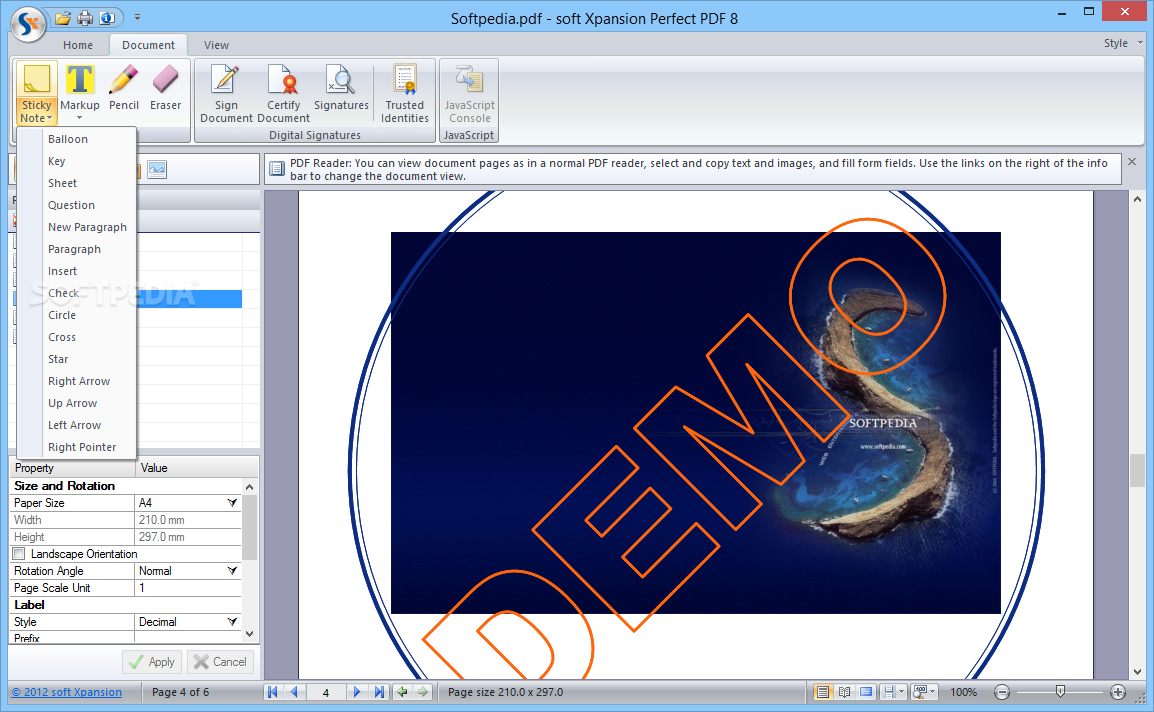Screen dimensions: 1154x712
Task: Choose Circle from the sticky note menu
Action: 77,315
